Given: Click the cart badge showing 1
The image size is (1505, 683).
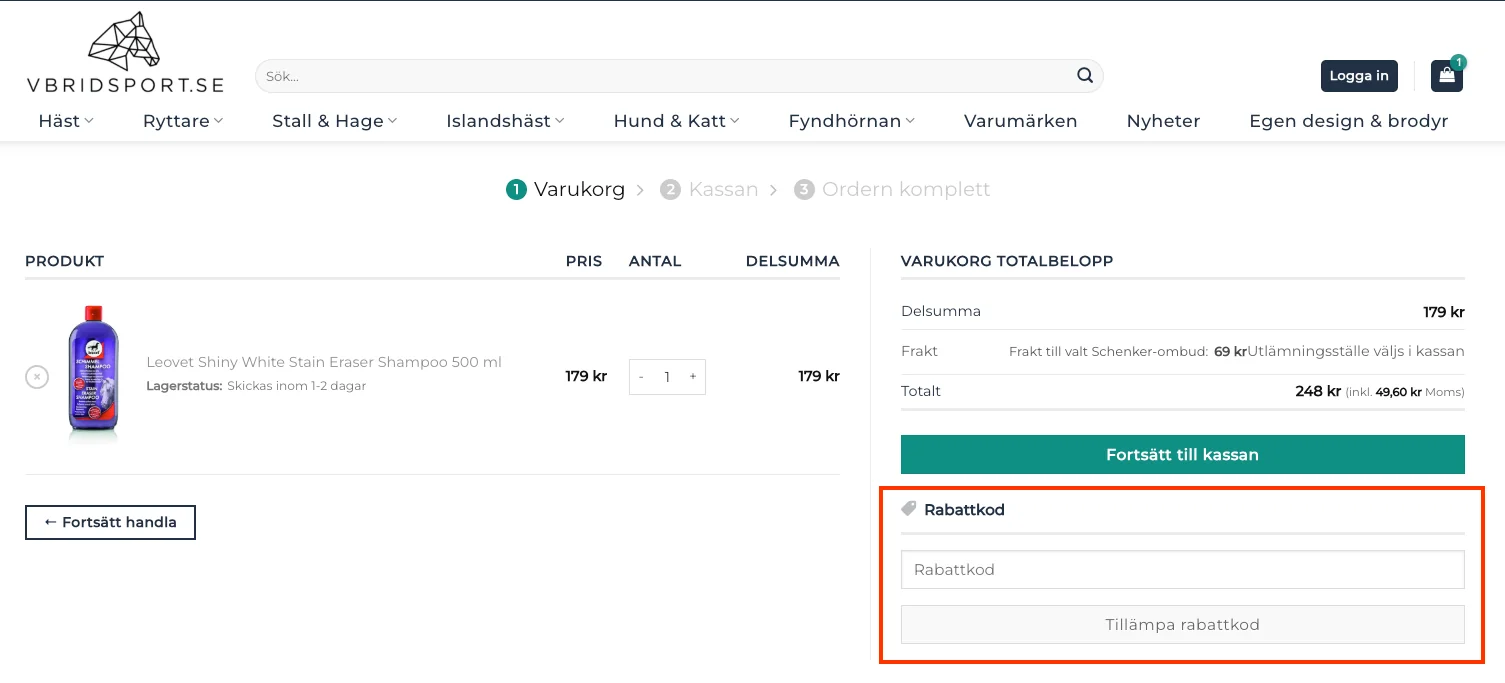Looking at the screenshot, I should 1459,62.
